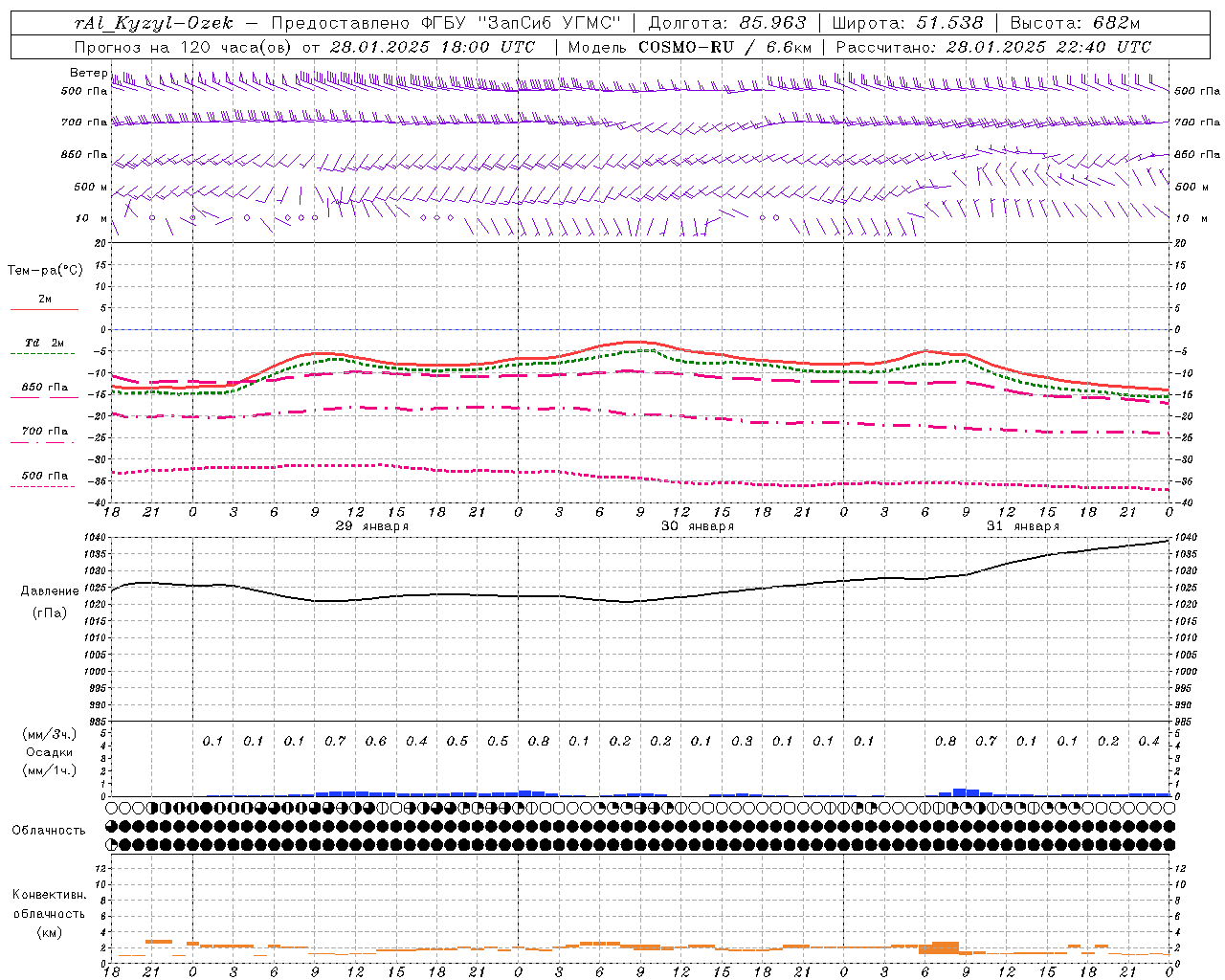The width and height of the screenshot is (1225, 980).
Task: Click the 0.6 precipitation value
Action: click(376, 742)
